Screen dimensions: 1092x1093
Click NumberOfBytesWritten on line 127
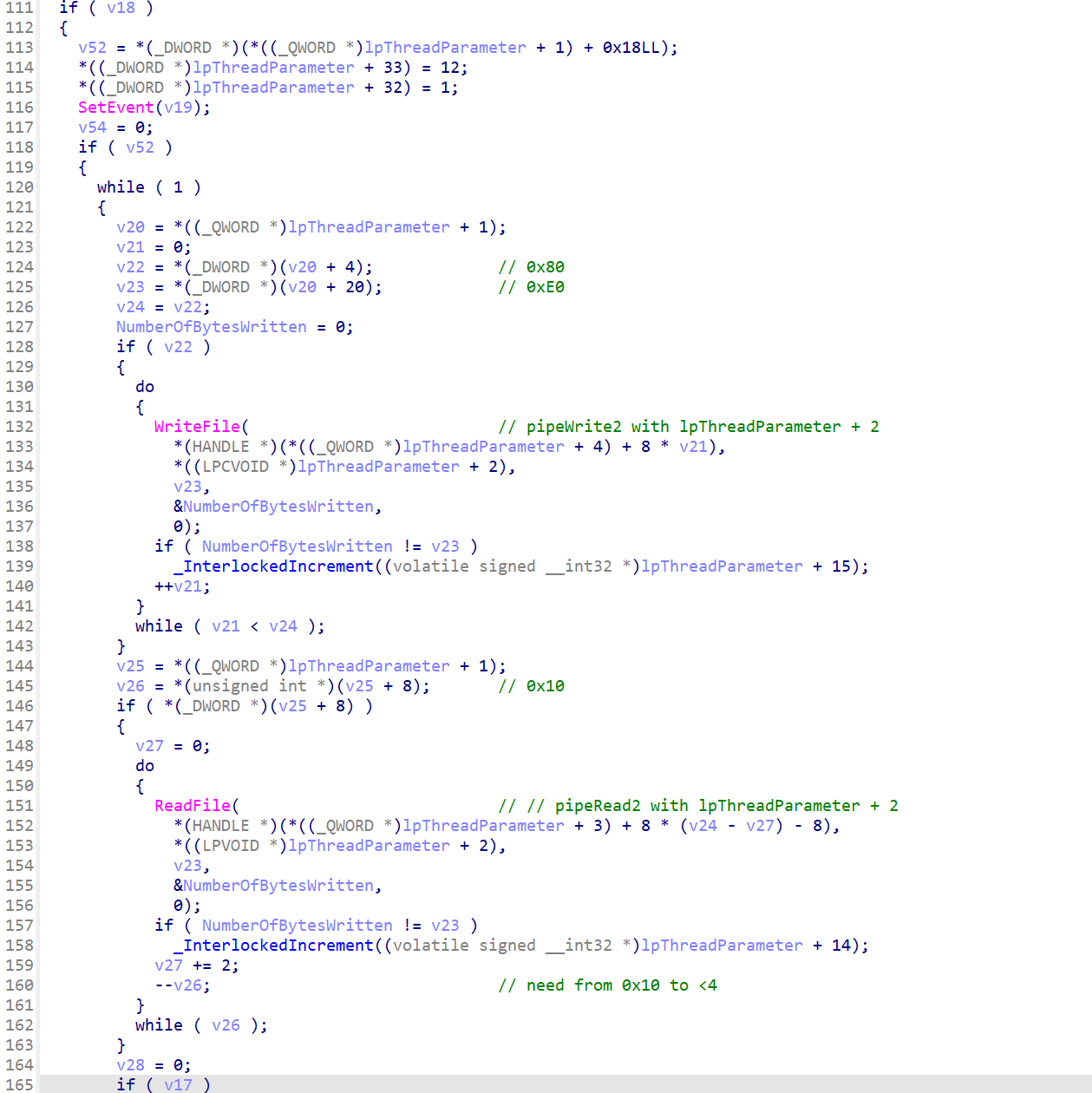(212, 327)
